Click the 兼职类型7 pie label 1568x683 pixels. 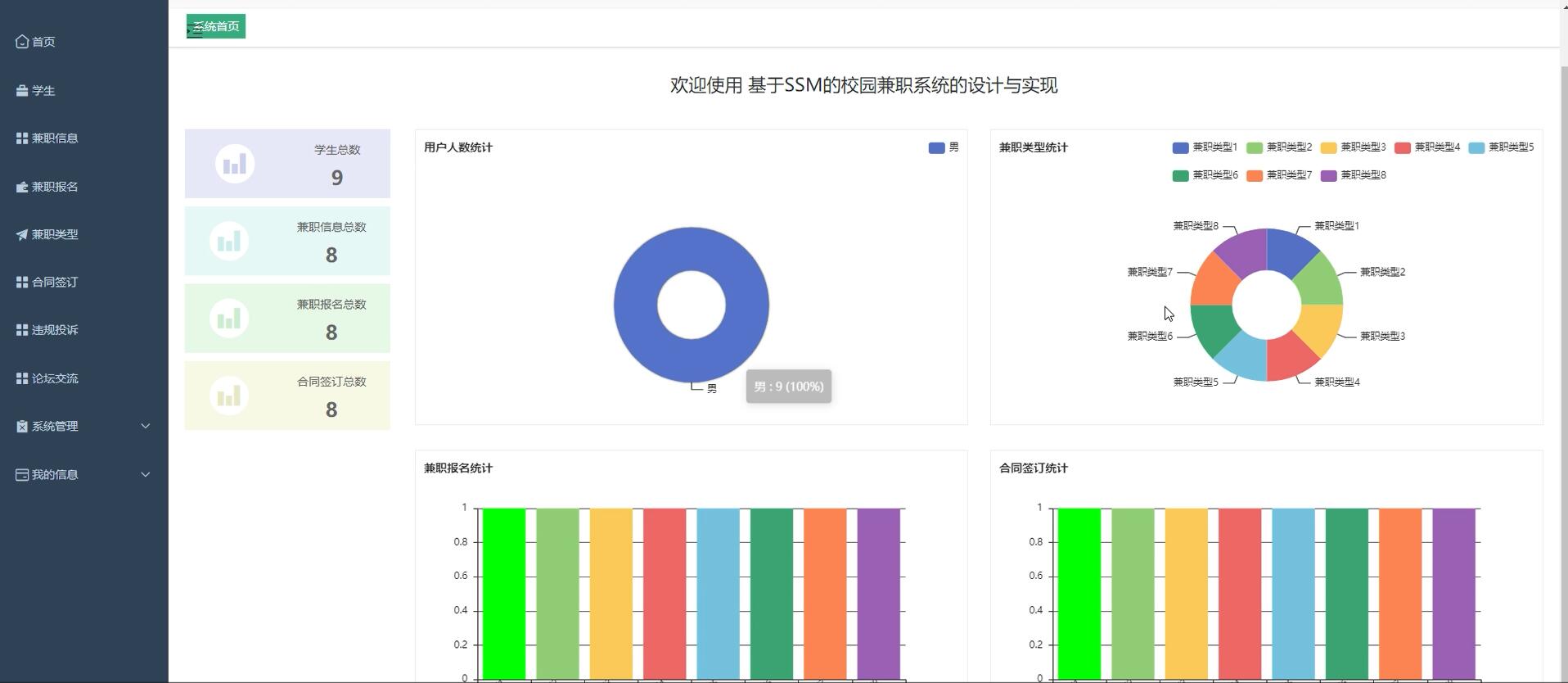click(1150, 272)
